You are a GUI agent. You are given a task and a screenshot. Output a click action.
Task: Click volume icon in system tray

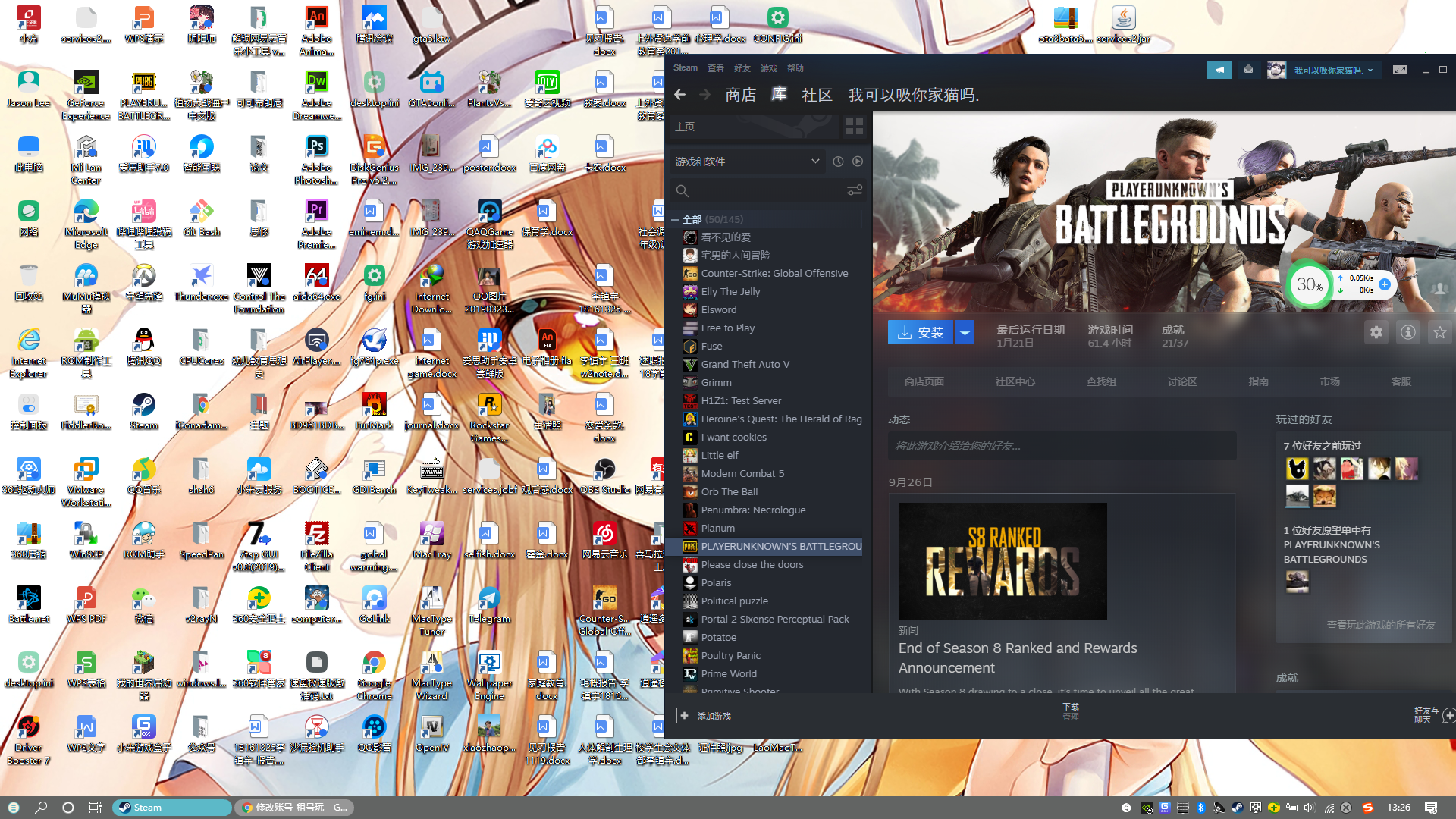pos(1310,808)
